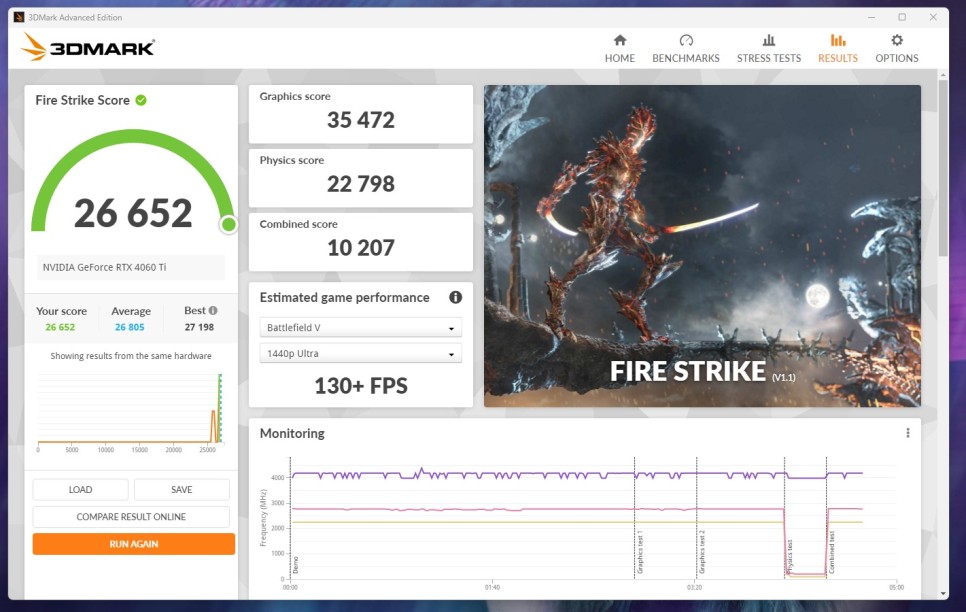Open the Options section
The height and width of the screenshot is (612, 966).
[x=896, y=49]
